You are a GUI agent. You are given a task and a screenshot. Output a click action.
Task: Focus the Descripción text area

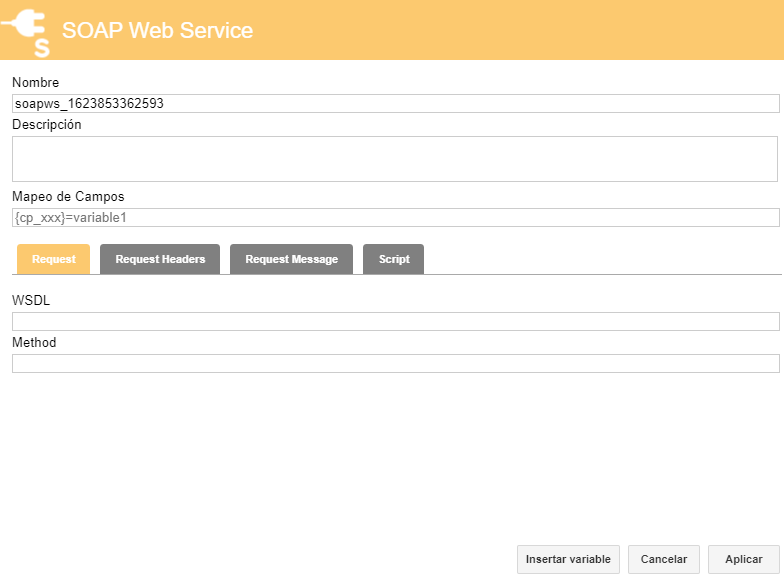tap(395, 159)
